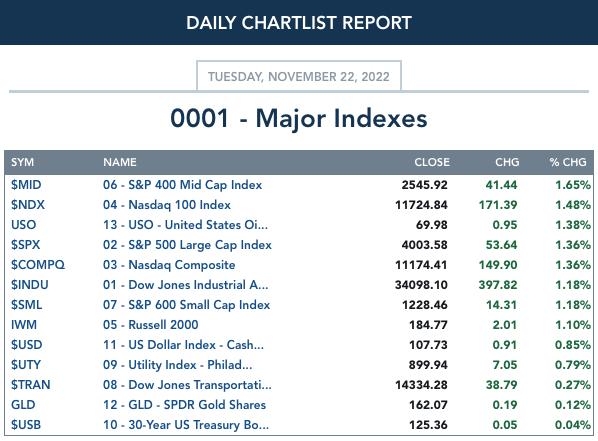This screenshot has height=441, width=598.
Task: Open the $MID symbol link
Action: click(26, 185)
